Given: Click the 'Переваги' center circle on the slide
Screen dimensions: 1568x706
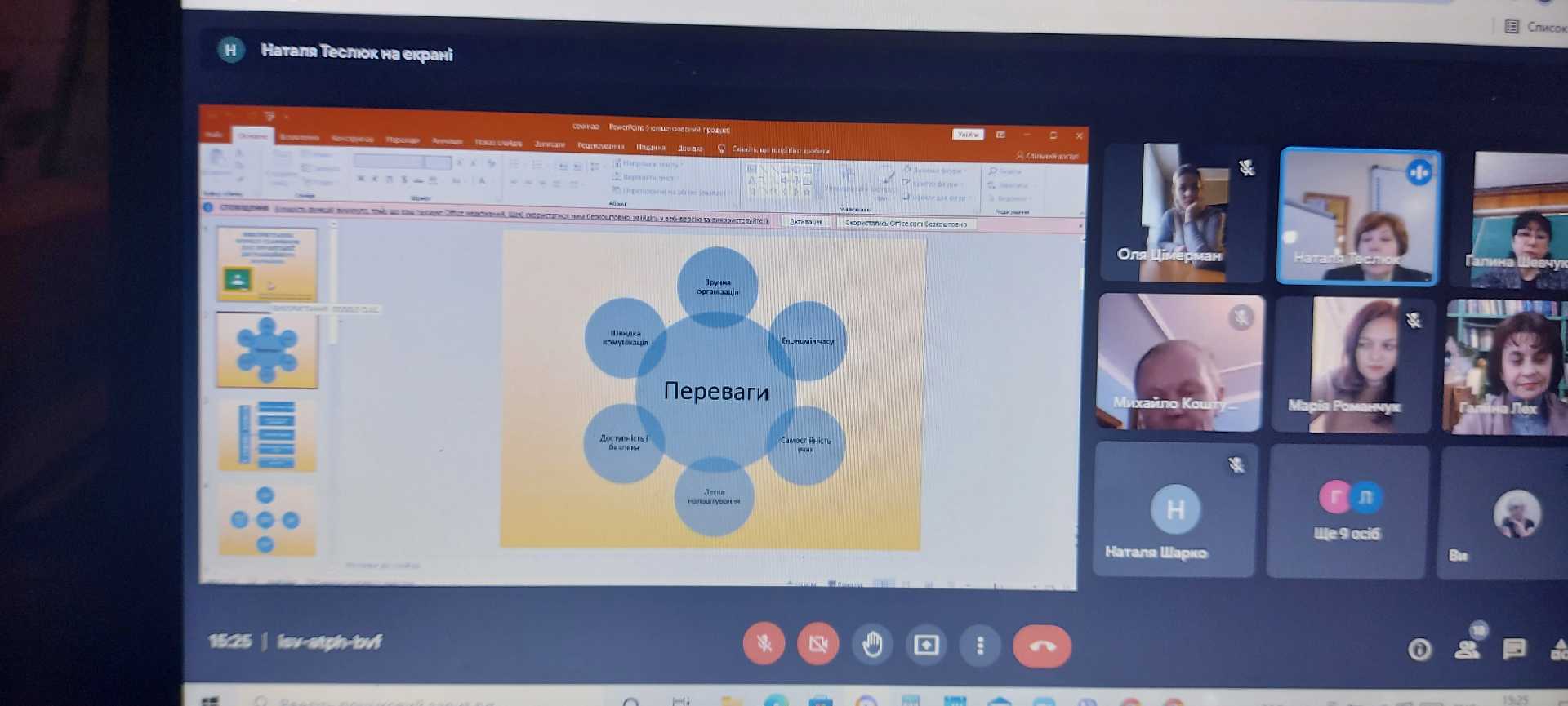Looking at the screenshot, I should [715, 392].
